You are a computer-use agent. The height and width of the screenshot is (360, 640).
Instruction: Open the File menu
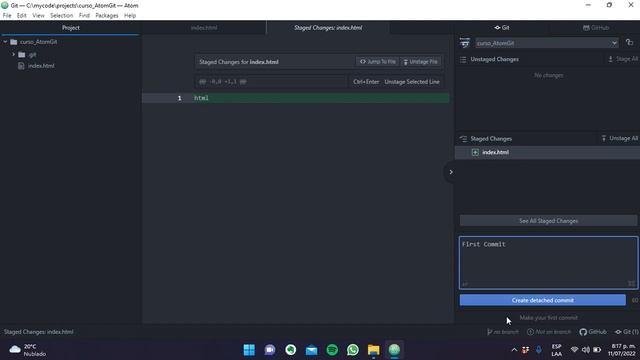pos(7,16)
